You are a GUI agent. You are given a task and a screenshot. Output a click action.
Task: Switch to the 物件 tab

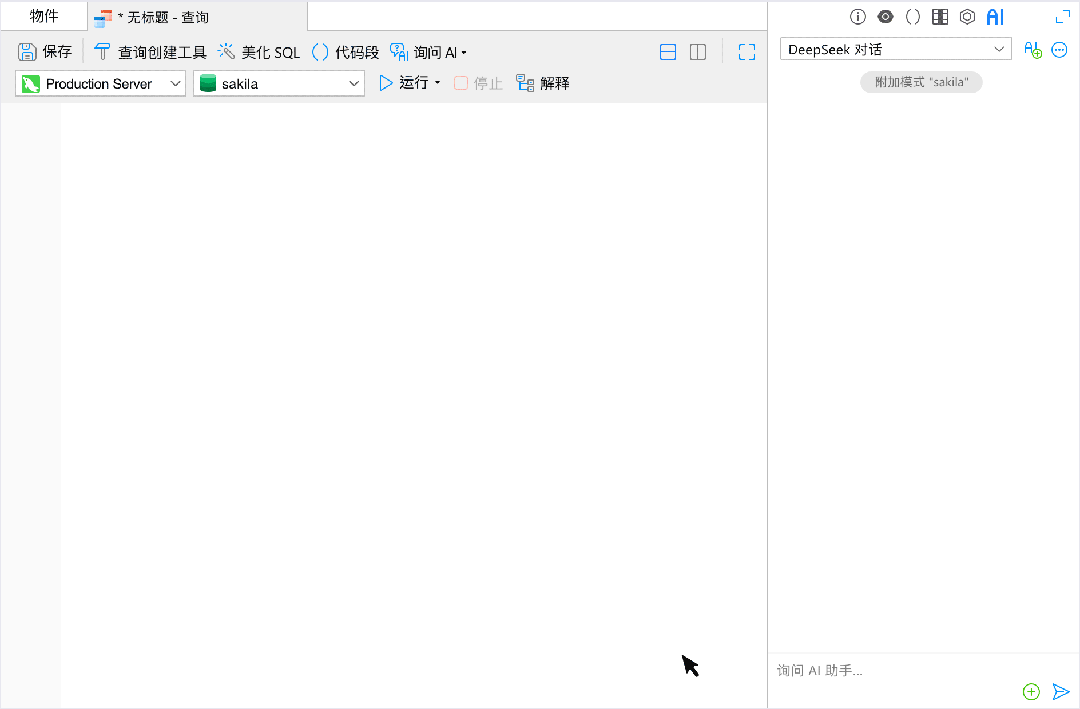point(44,16)
